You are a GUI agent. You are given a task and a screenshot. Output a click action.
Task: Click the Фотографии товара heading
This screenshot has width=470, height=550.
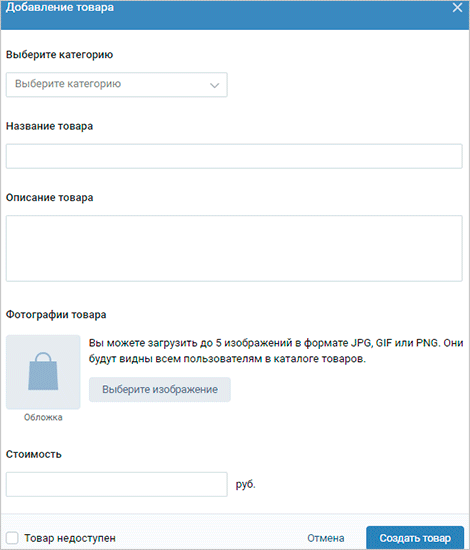pos(56,315)
